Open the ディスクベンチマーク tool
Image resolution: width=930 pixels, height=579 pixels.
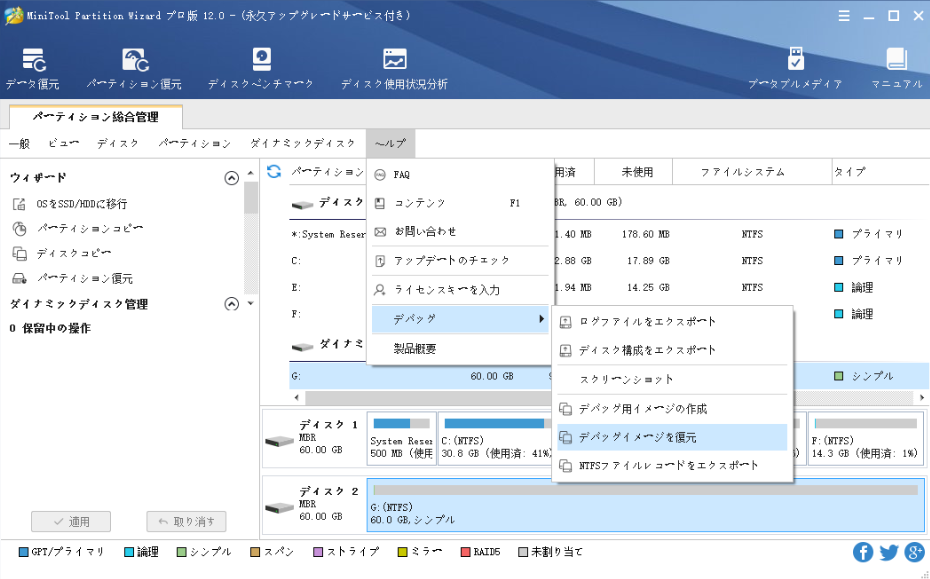coord(261,68)
